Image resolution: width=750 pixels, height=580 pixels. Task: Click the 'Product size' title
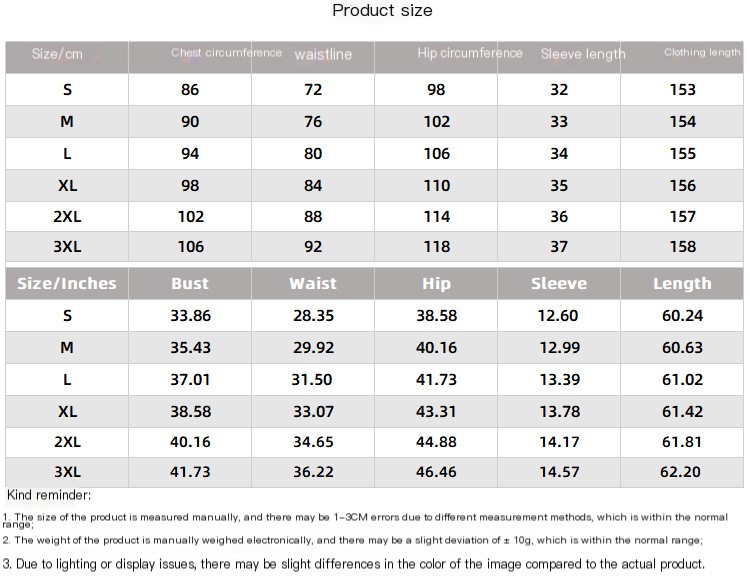(382, 11)
